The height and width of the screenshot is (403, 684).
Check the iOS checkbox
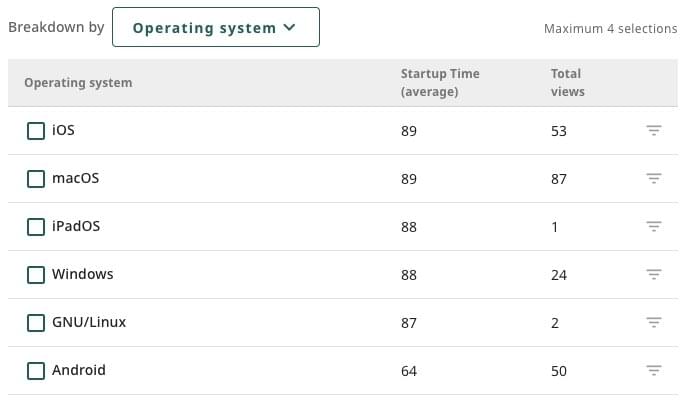pyautogui.click(x=36, y=131)
